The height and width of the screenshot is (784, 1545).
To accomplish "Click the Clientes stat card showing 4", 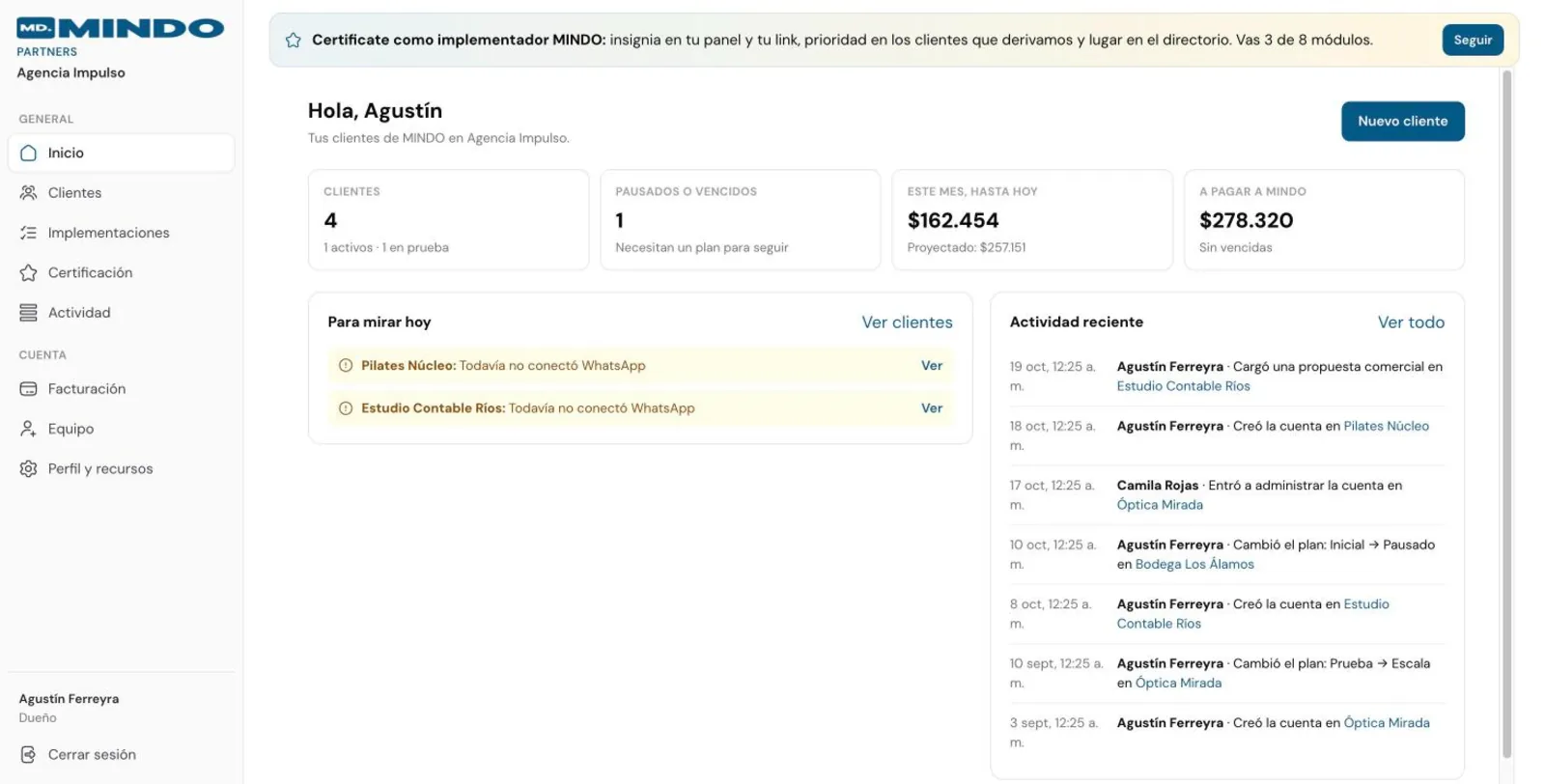I will pos(448,220).
